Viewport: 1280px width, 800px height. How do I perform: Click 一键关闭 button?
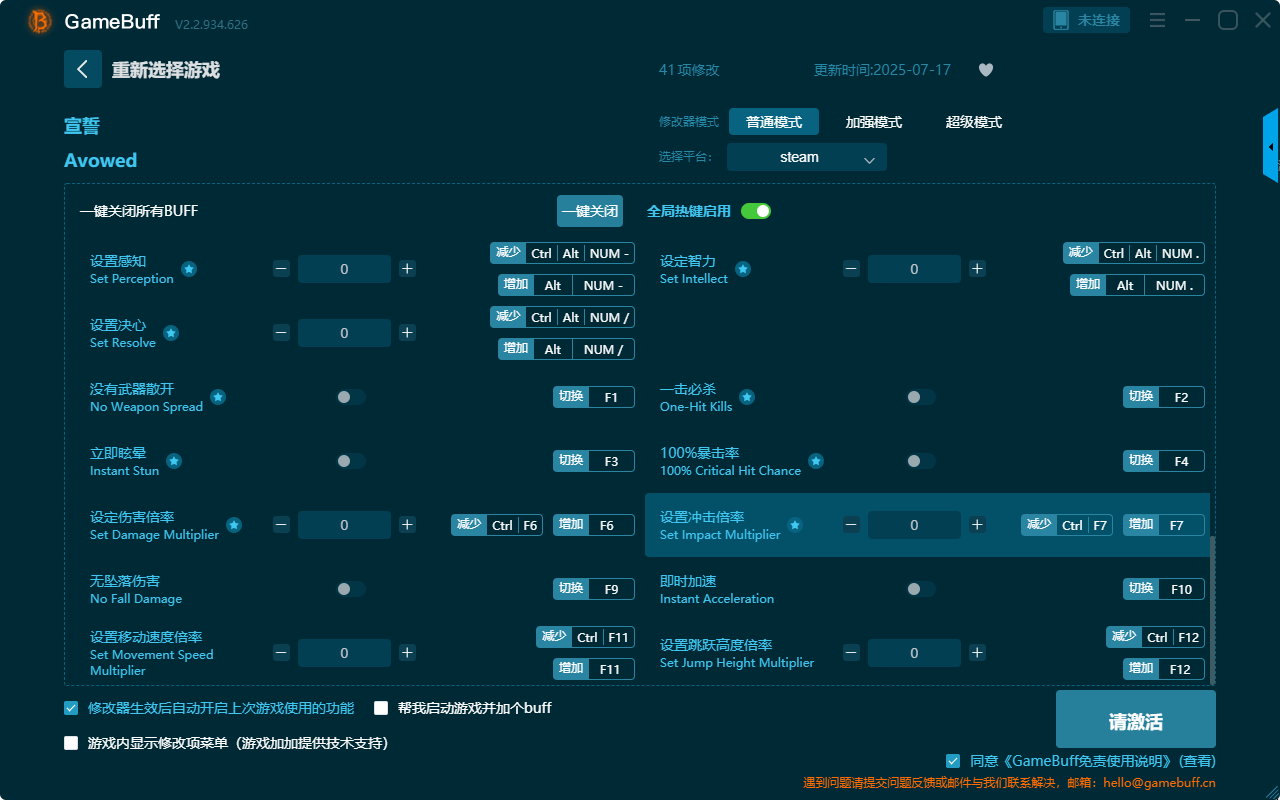click(590, 211)
